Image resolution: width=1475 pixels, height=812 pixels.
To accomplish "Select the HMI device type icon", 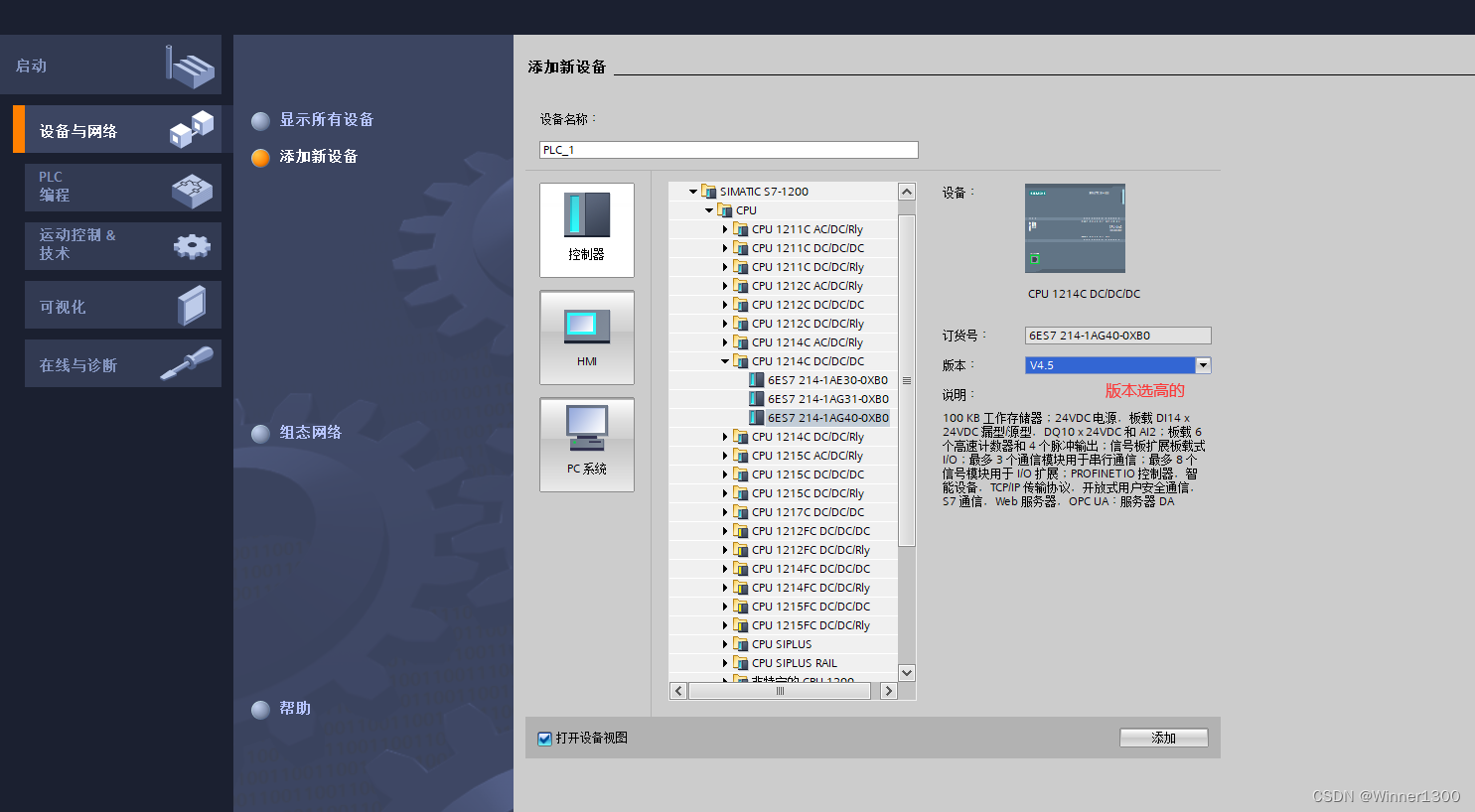I will (587, 338).
